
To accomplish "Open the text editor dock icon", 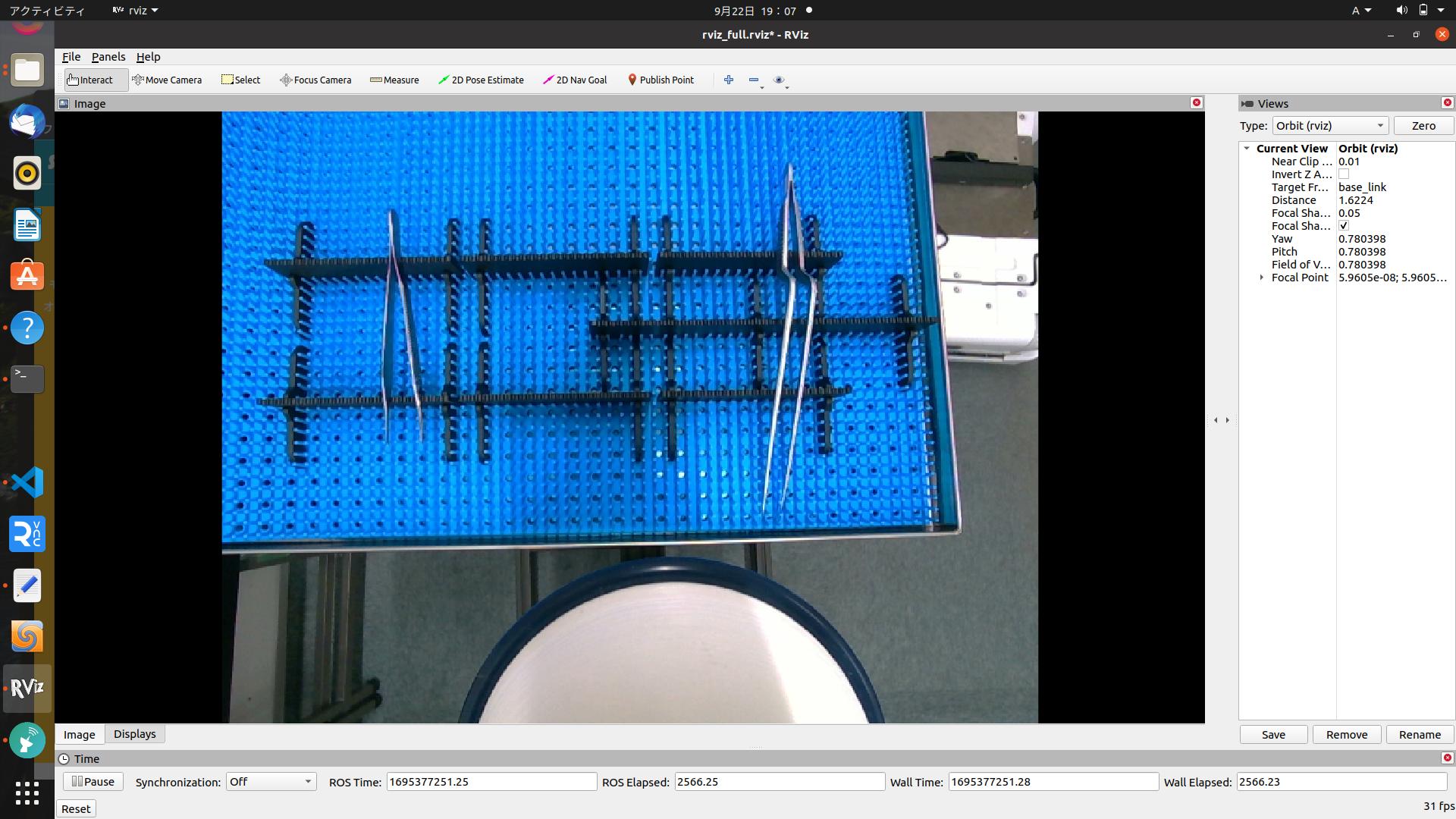I will click(27, 585).
